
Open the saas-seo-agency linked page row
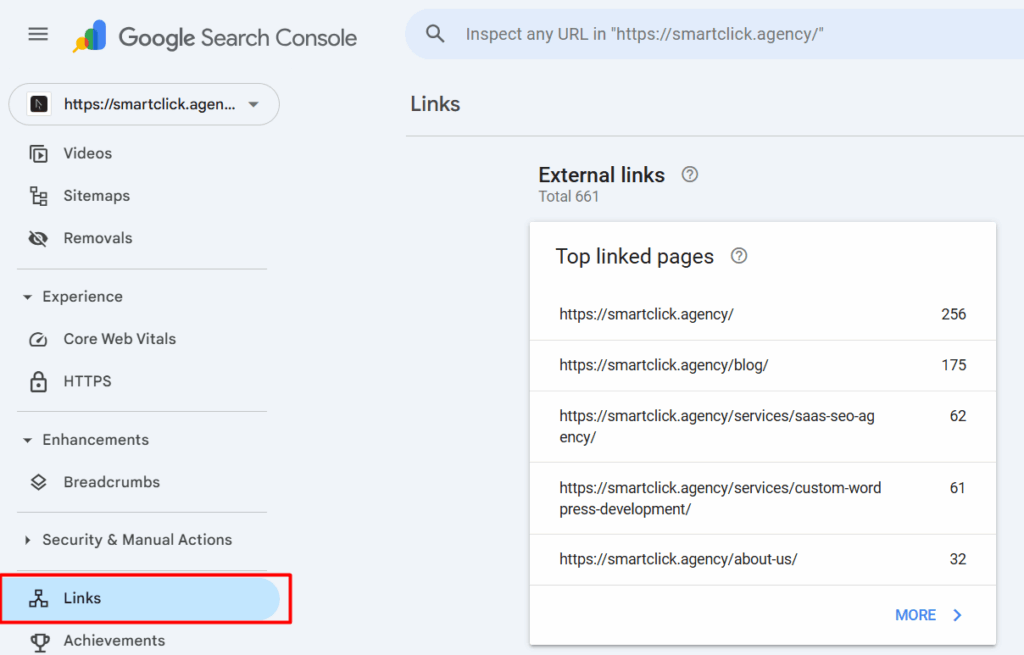(x=763, y=426)
